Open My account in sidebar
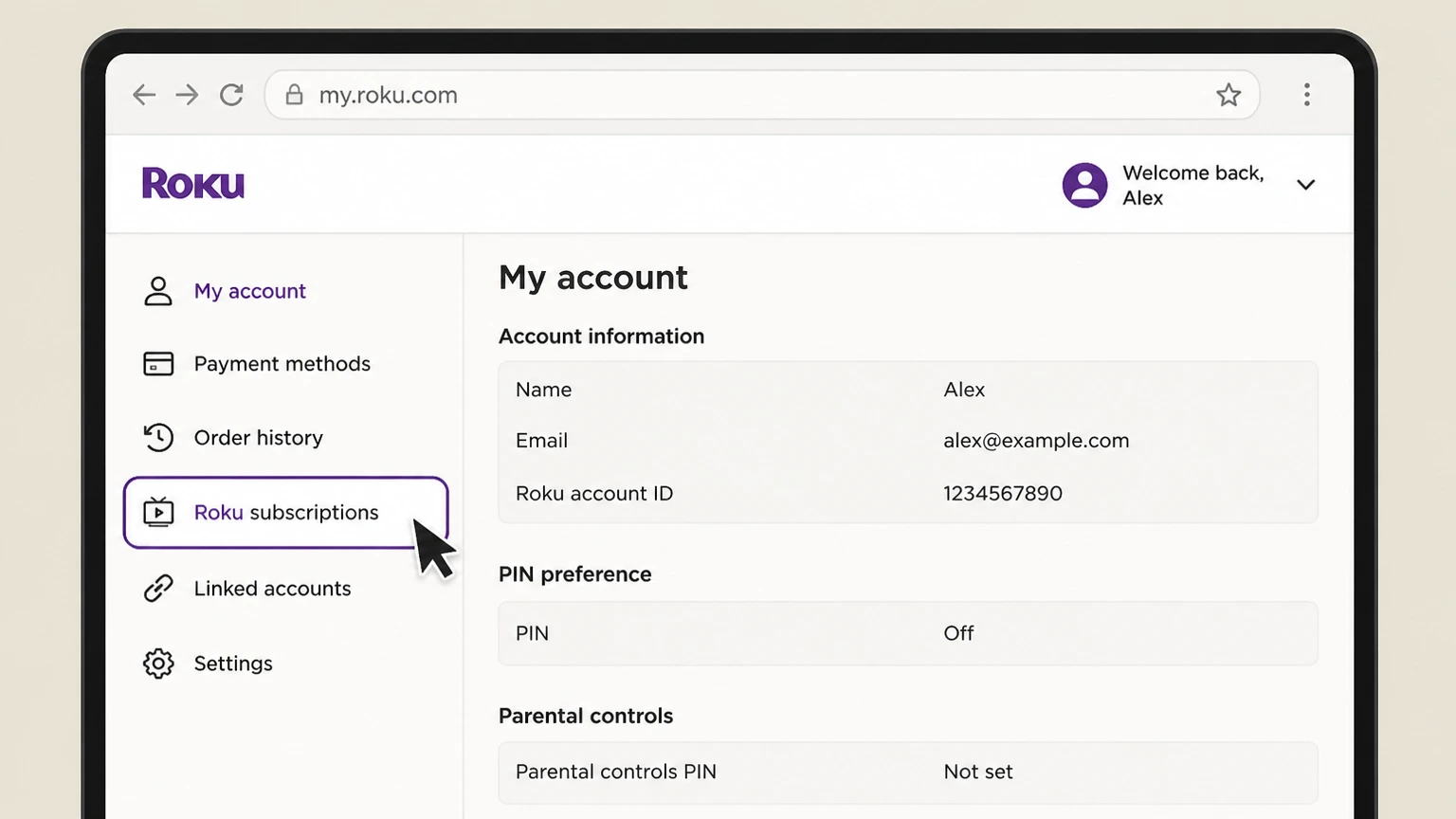This screenshot has height=819, width=1456. coord(250,291)
